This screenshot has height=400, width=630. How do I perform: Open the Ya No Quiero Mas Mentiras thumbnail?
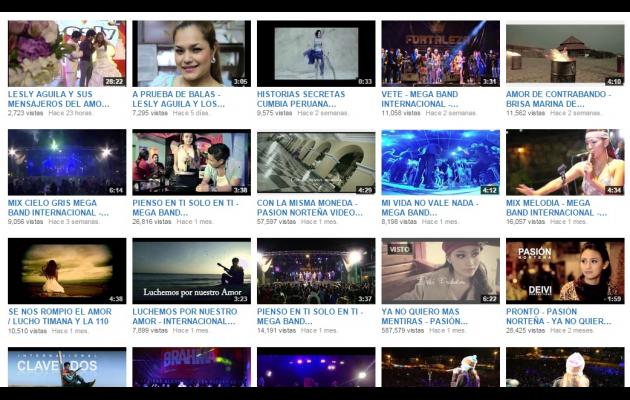click(x=441, y=271)
